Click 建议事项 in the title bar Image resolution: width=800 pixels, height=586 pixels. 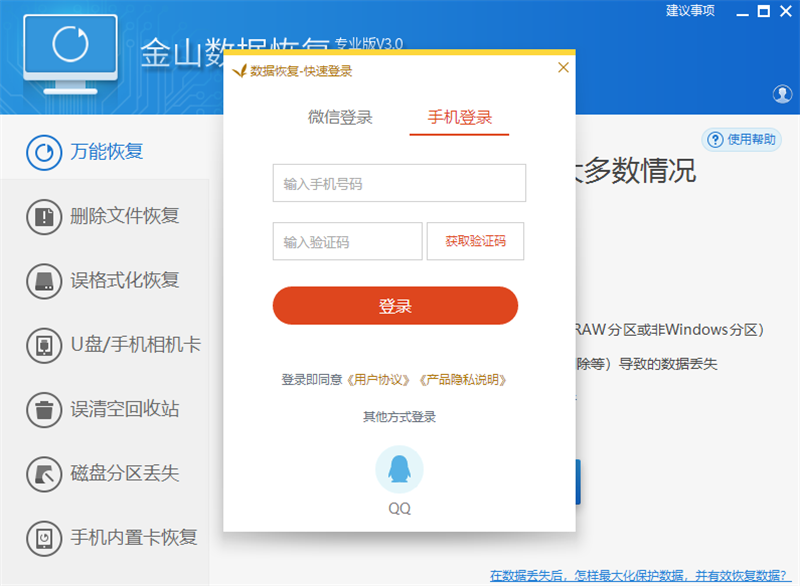[690, 11]
